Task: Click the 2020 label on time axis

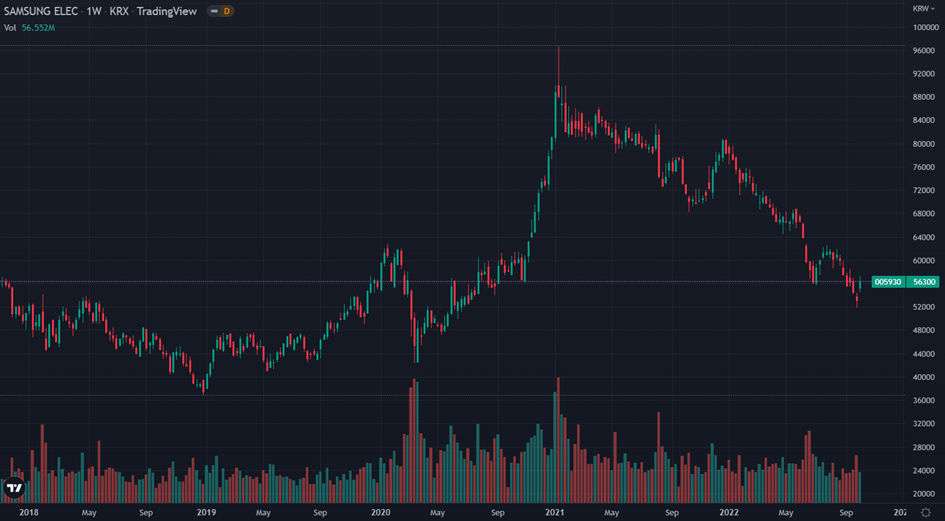Action: (x=380, y=512)
